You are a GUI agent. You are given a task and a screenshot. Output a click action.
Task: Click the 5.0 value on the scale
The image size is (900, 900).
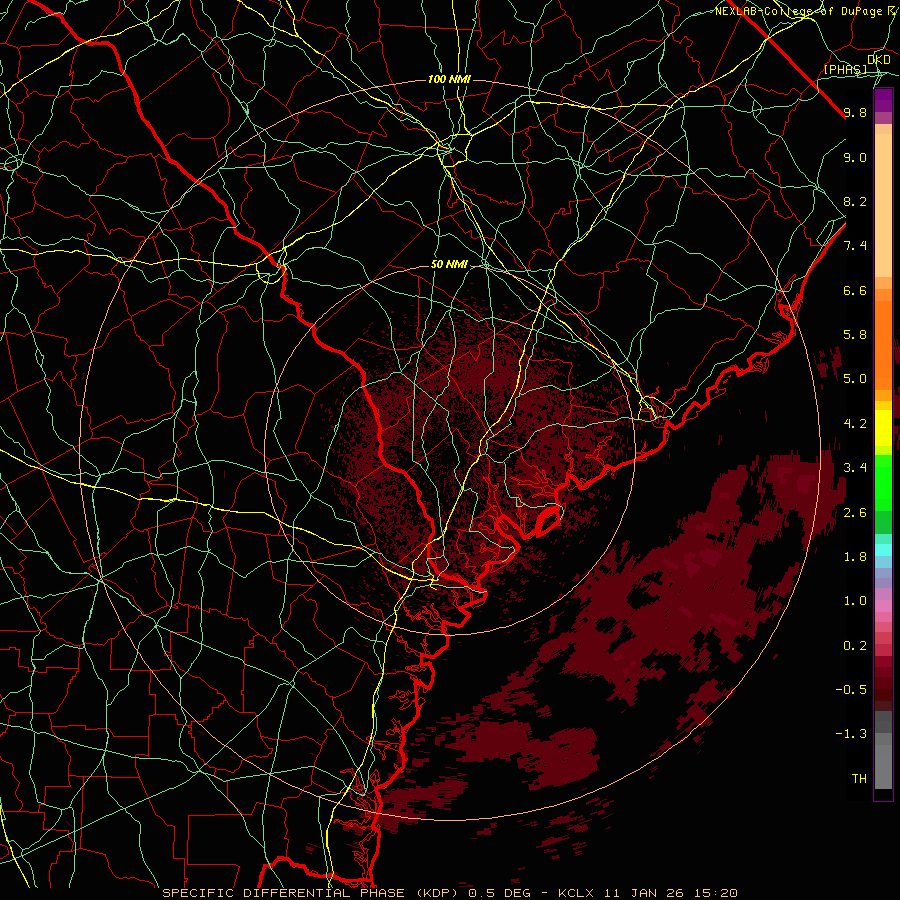pyautogui.click(x=855, y=379)
